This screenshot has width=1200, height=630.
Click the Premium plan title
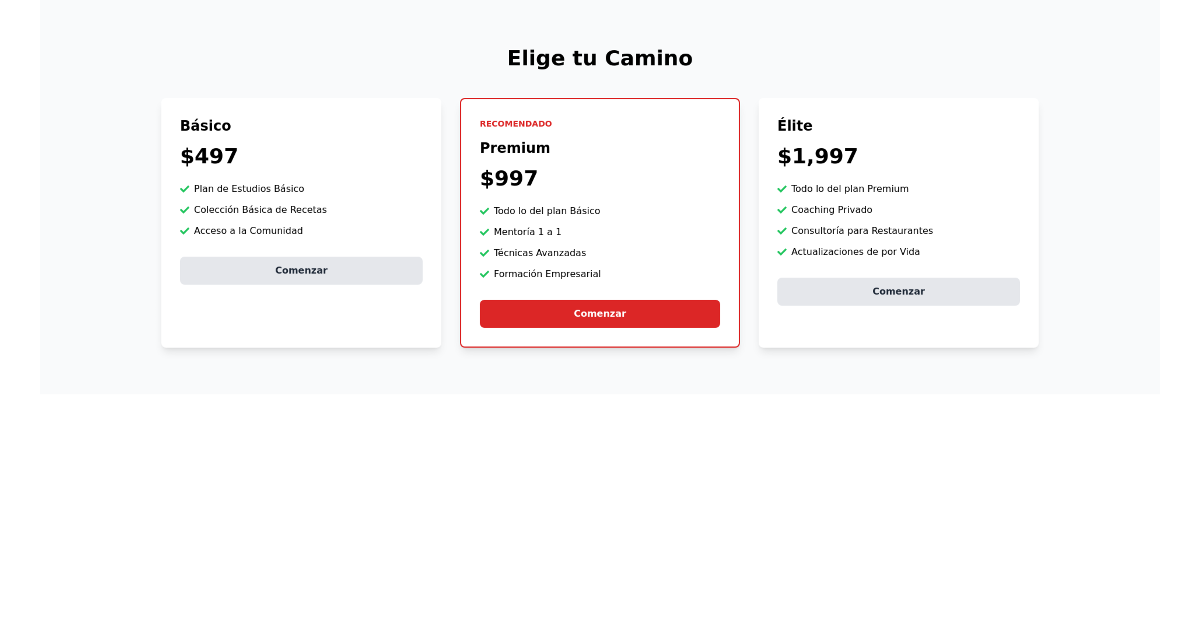[x=514, y=147]
